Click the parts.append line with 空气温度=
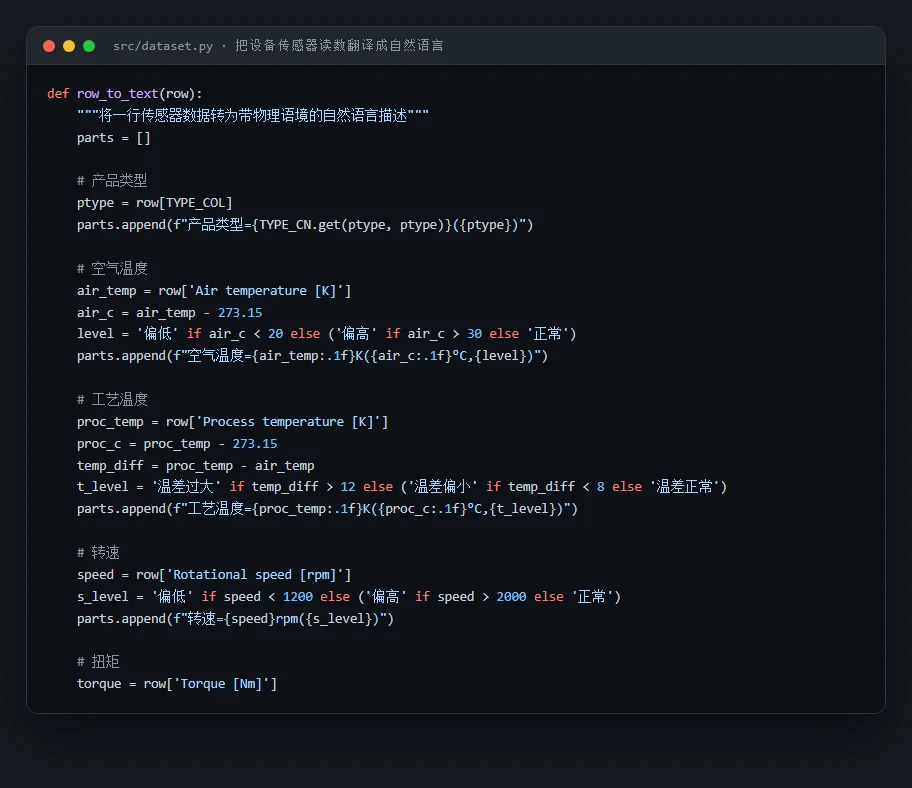Viewport: 912px width, 788px height. 312,356
